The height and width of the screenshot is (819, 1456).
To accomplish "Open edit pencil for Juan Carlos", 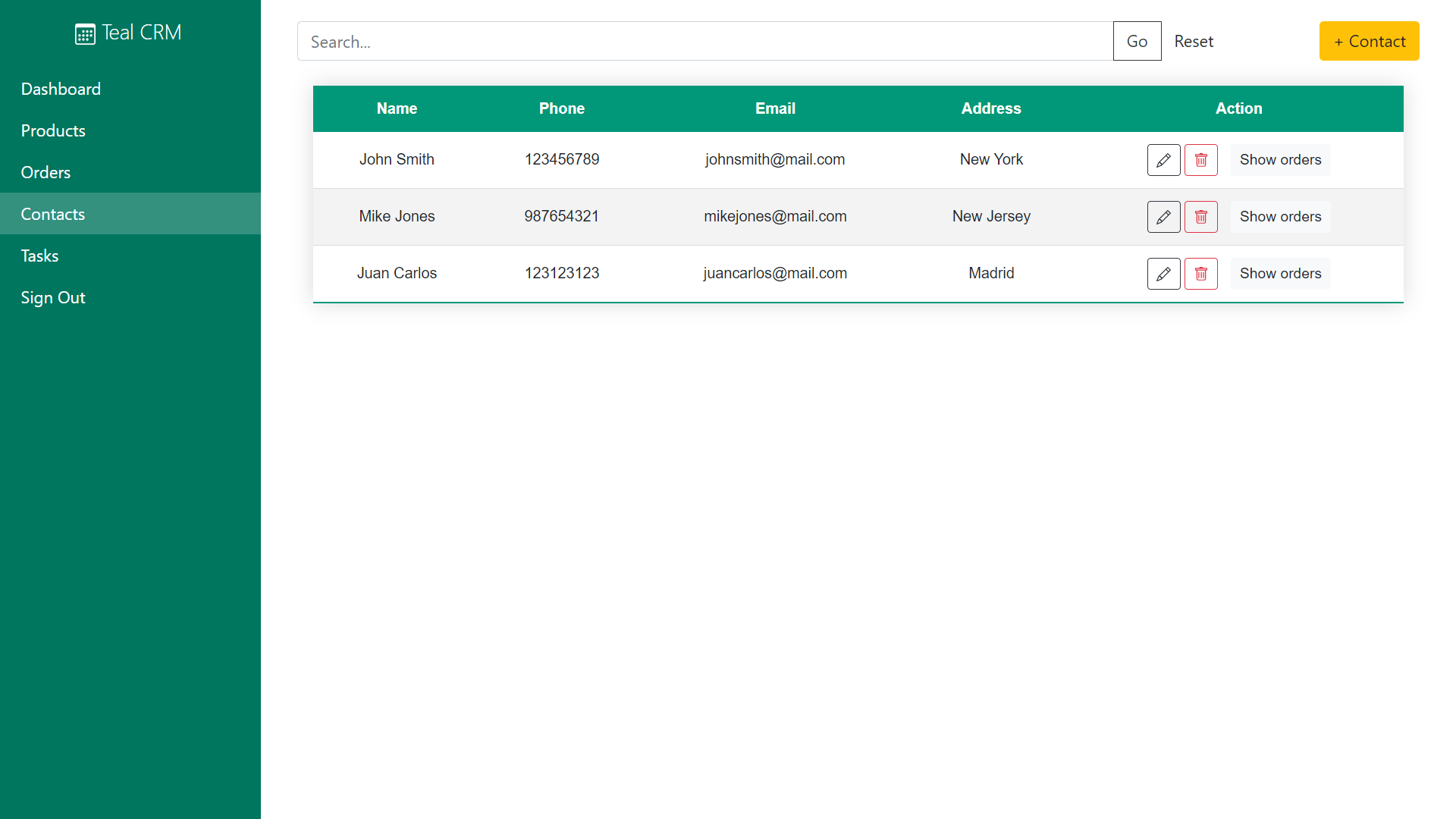I will [1163, 274].
